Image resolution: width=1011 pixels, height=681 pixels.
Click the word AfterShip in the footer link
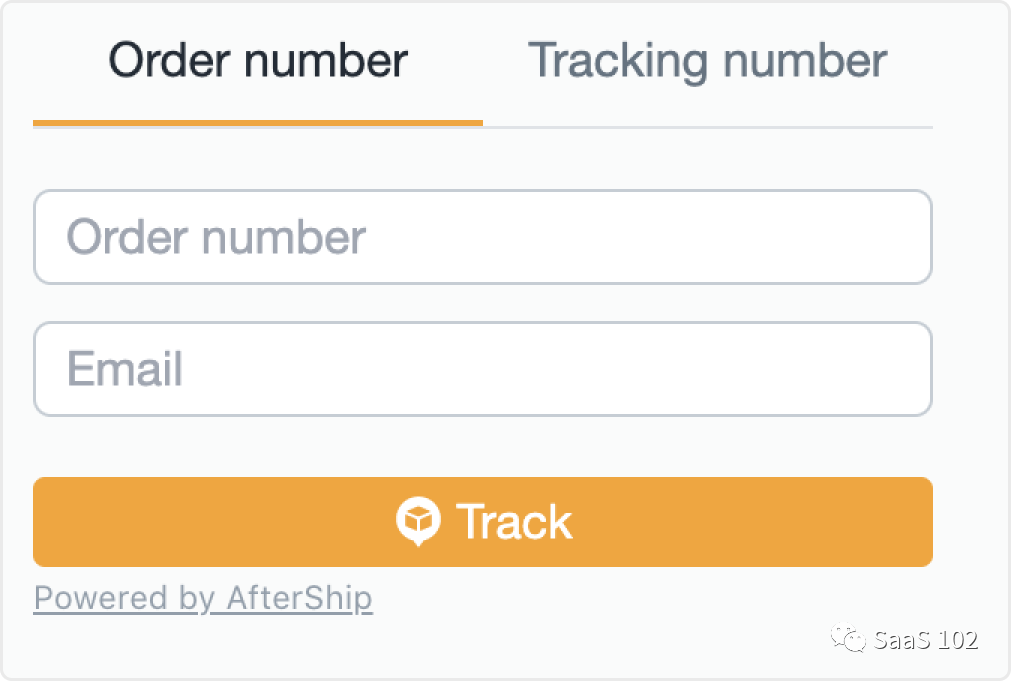coord(300,598)
